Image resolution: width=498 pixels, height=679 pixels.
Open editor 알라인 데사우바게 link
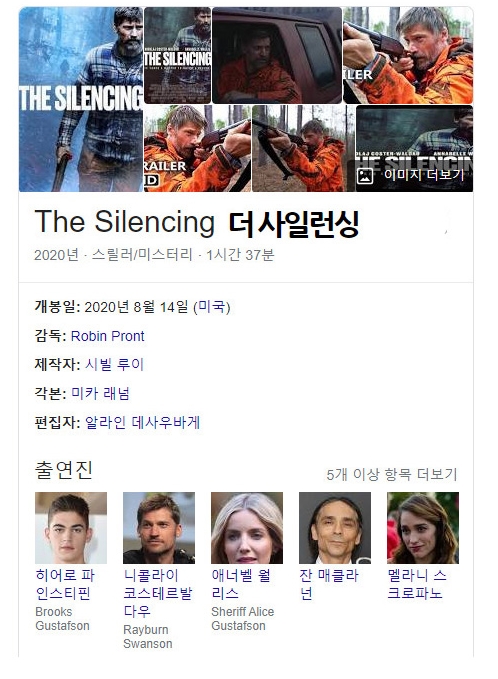(142, 423)
